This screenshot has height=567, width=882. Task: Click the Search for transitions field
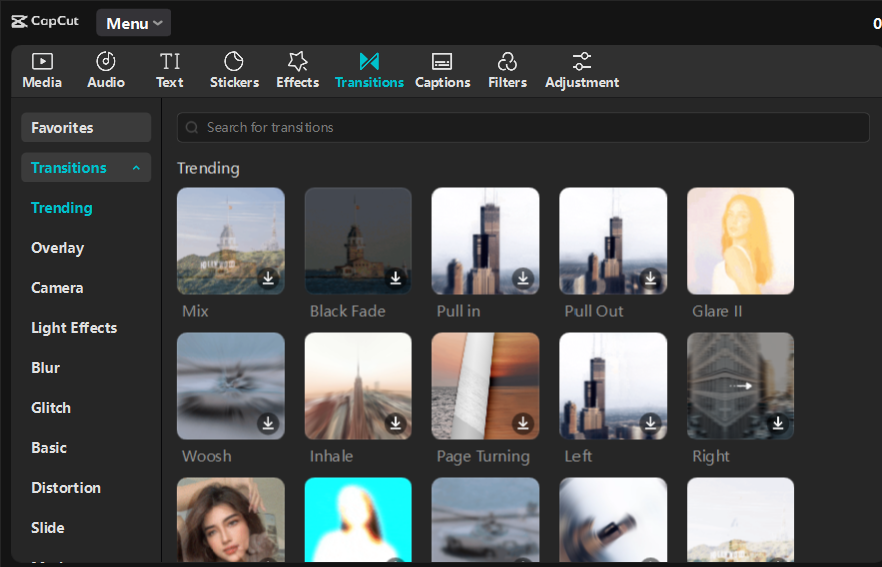pos(523,127)
